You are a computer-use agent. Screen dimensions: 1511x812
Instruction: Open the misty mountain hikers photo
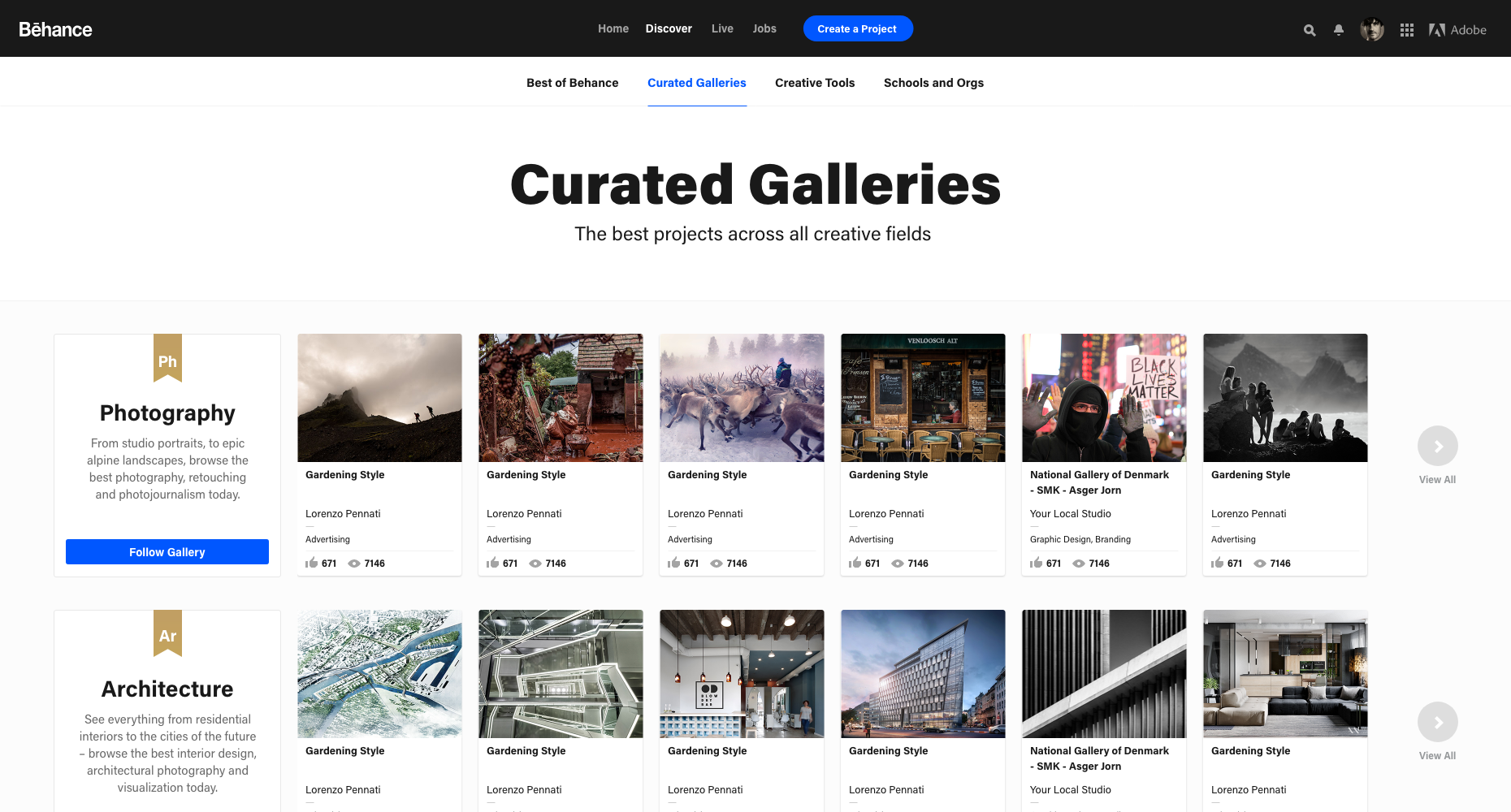(379, 398)
